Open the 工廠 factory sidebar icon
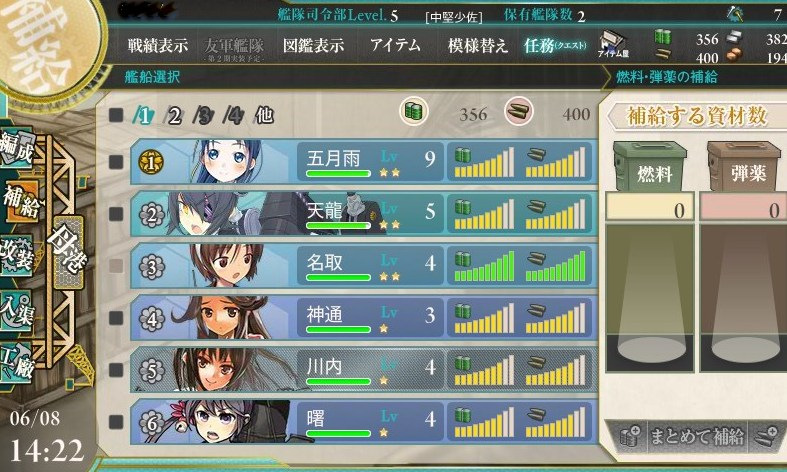Viewport: 787px width, 472px height. point(17,363)
